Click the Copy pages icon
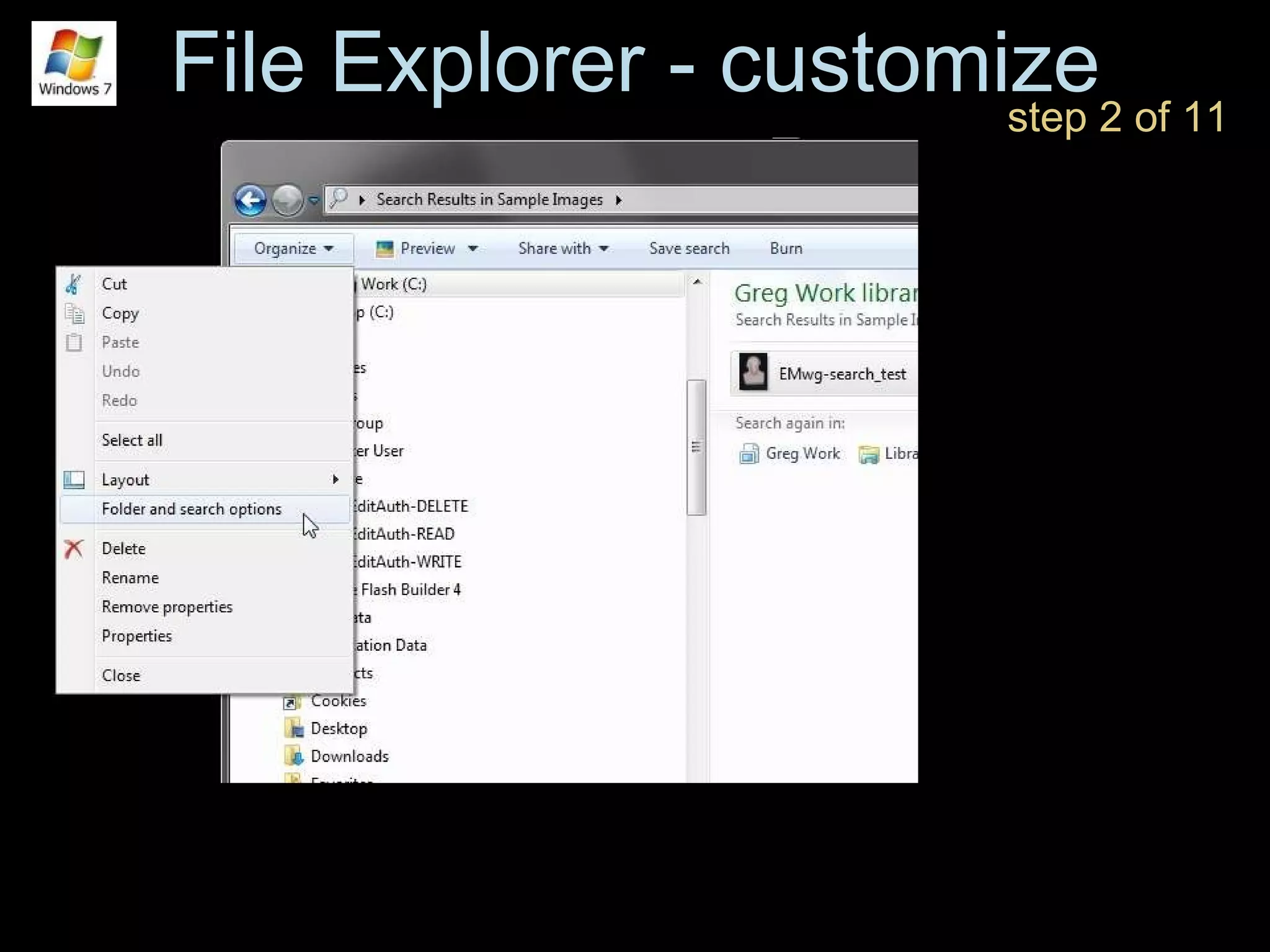 pyautogui.click(x=74, y=314)
